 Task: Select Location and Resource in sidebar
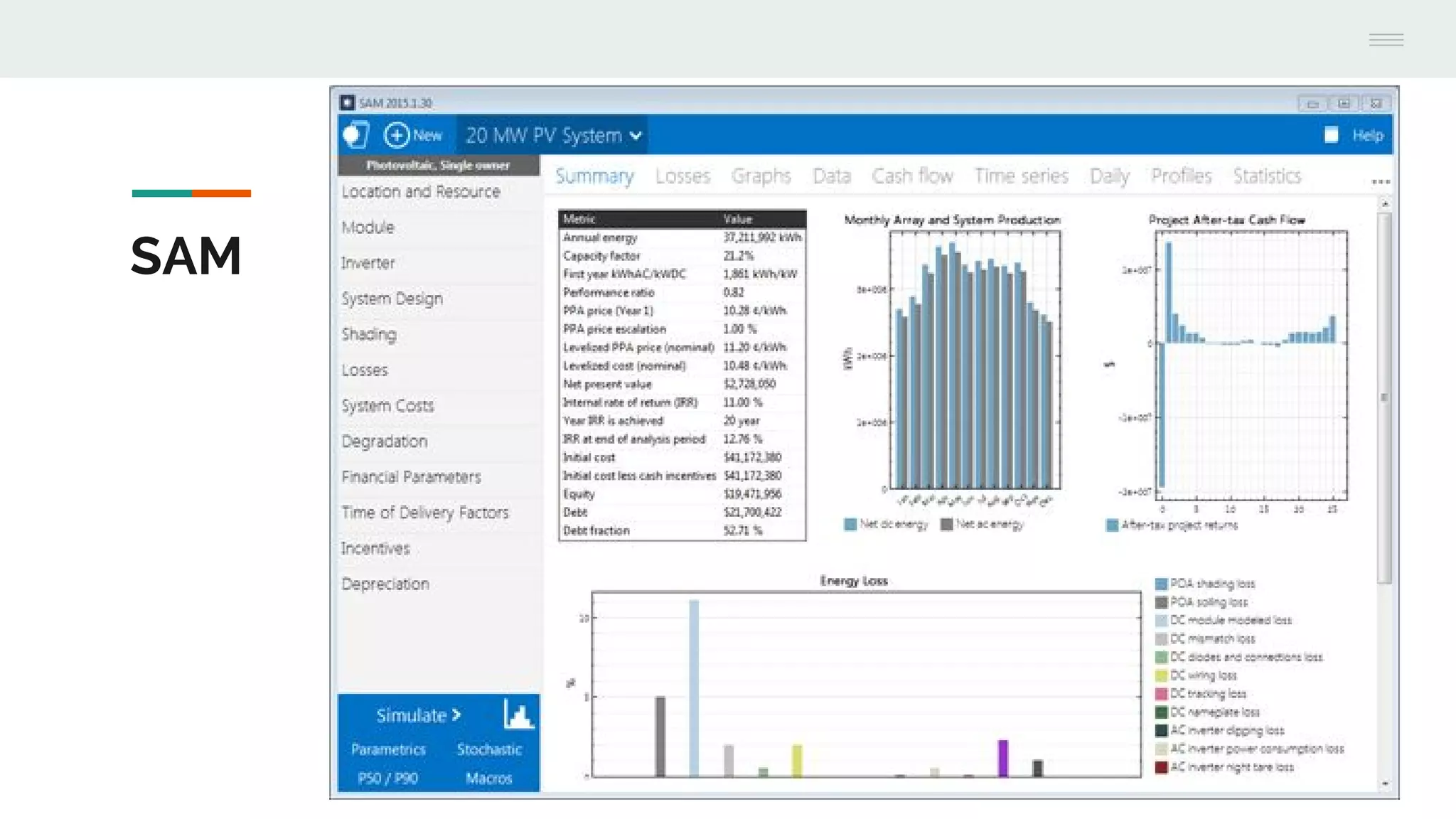click(421, 192)
